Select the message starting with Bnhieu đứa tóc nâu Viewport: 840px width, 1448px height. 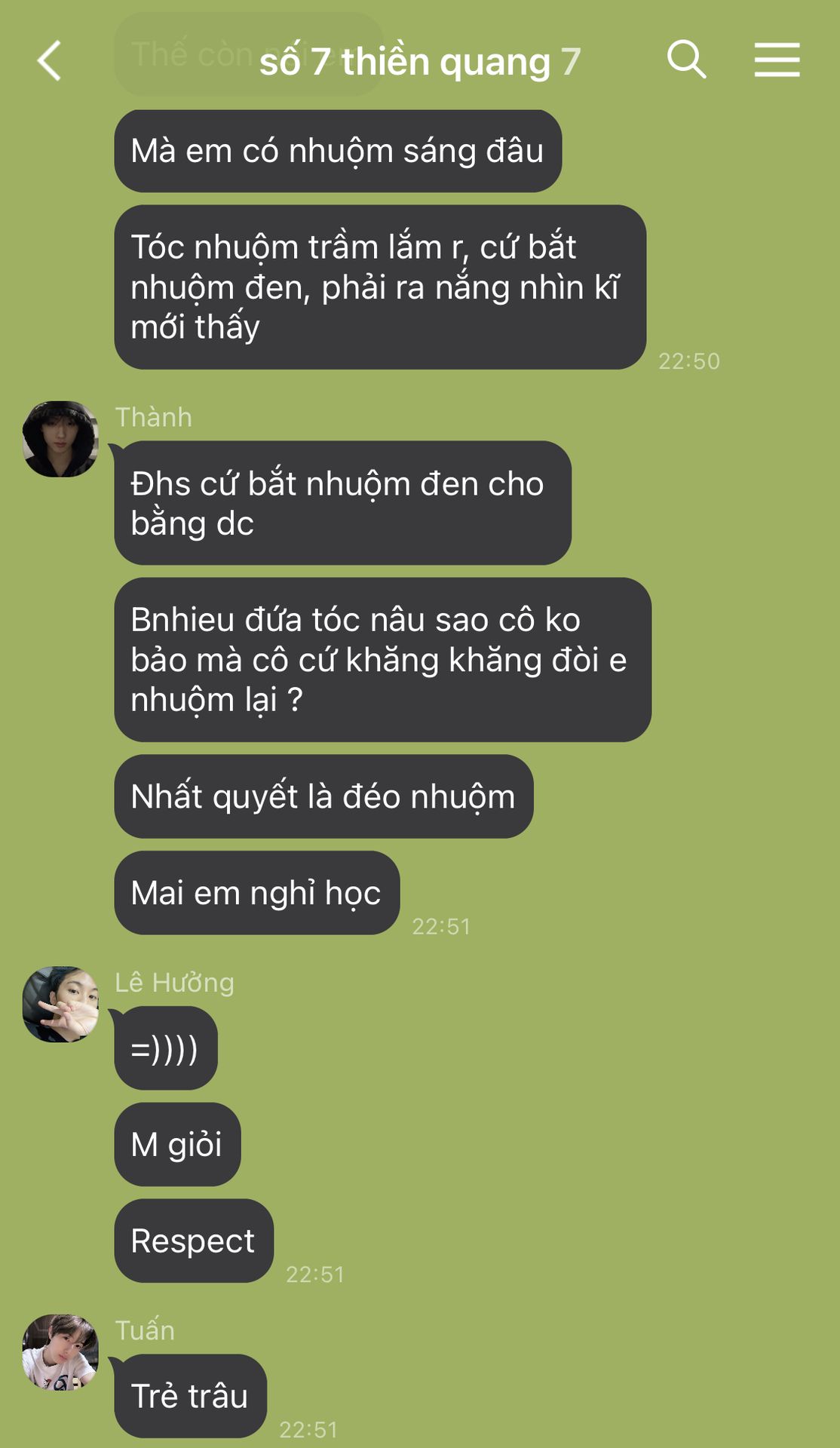(382, 660)
